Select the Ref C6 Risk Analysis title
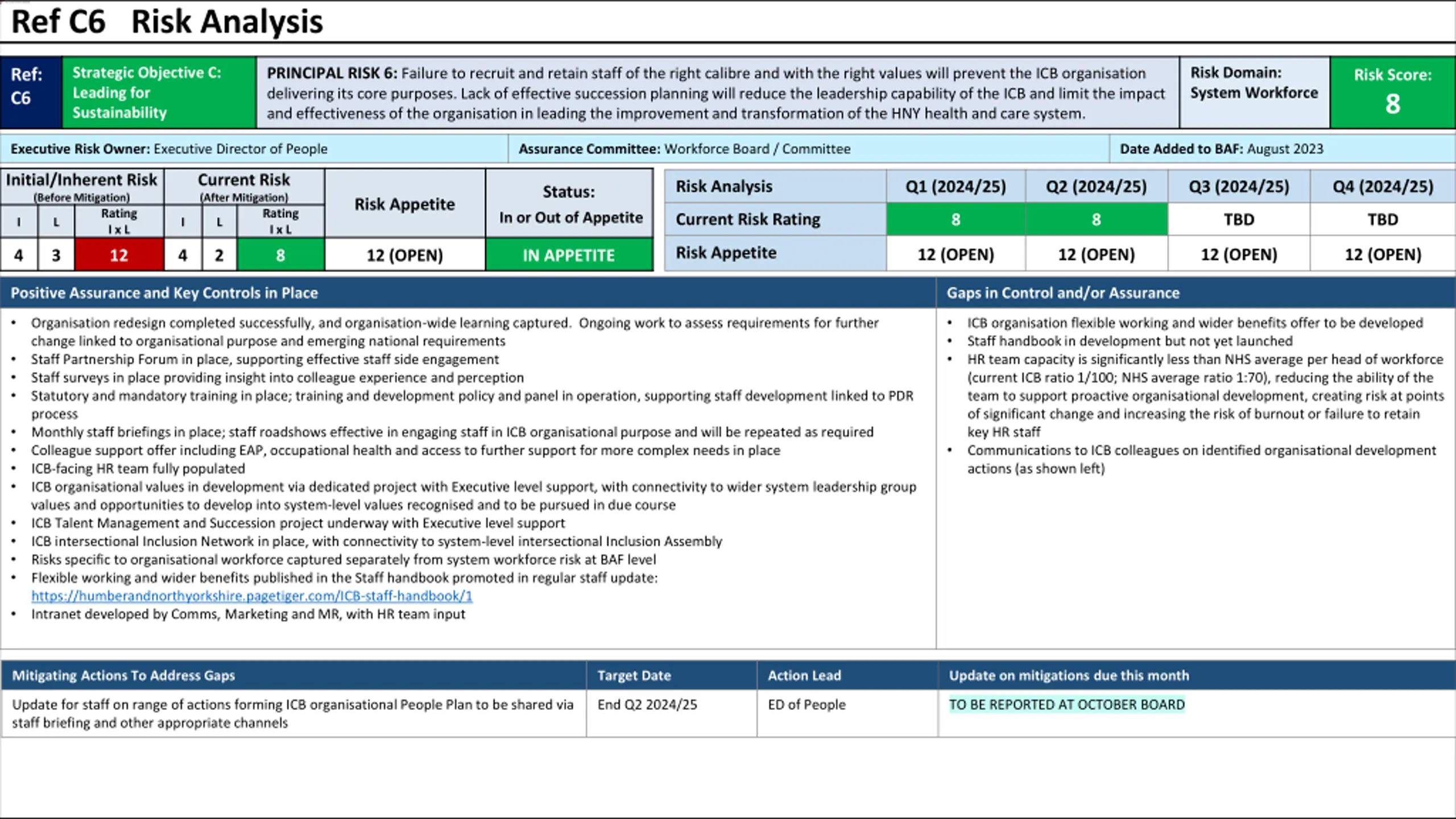 [167, 22]
